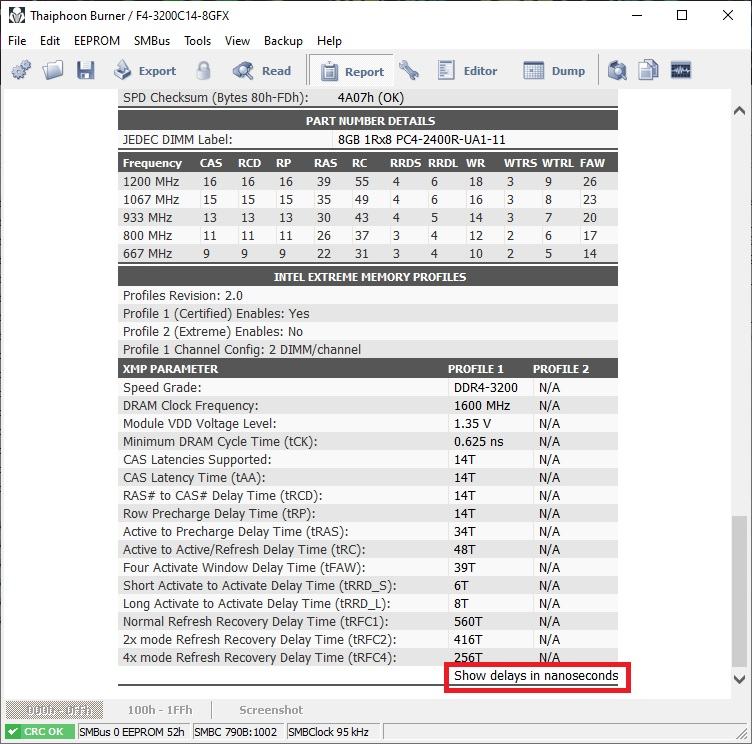Viewport: 752px width, 744px height.
Task: Click the wrench tools icon
Action: [x=409, y=71]
